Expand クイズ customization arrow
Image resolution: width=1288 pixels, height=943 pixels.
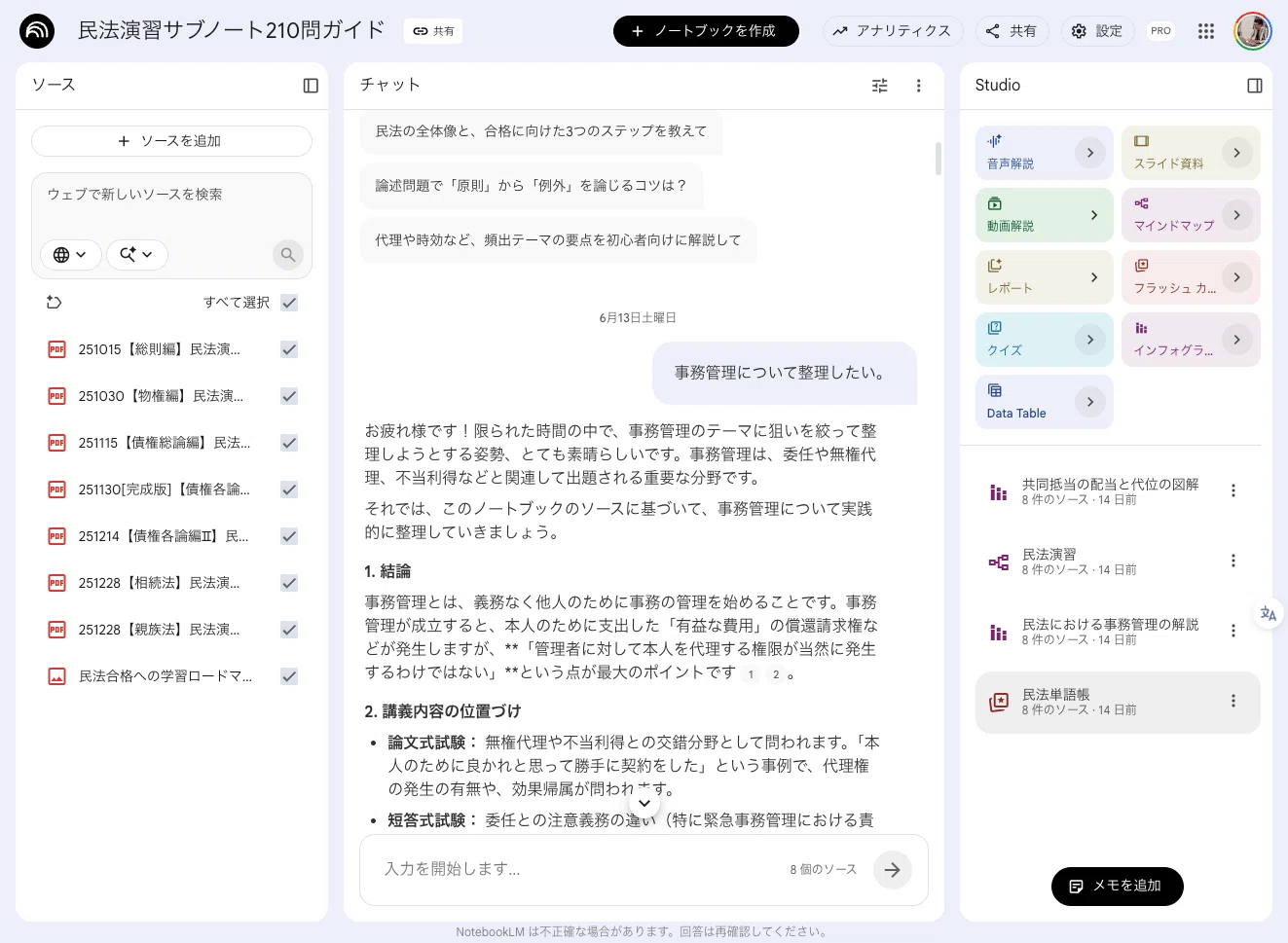(1090, 340)
